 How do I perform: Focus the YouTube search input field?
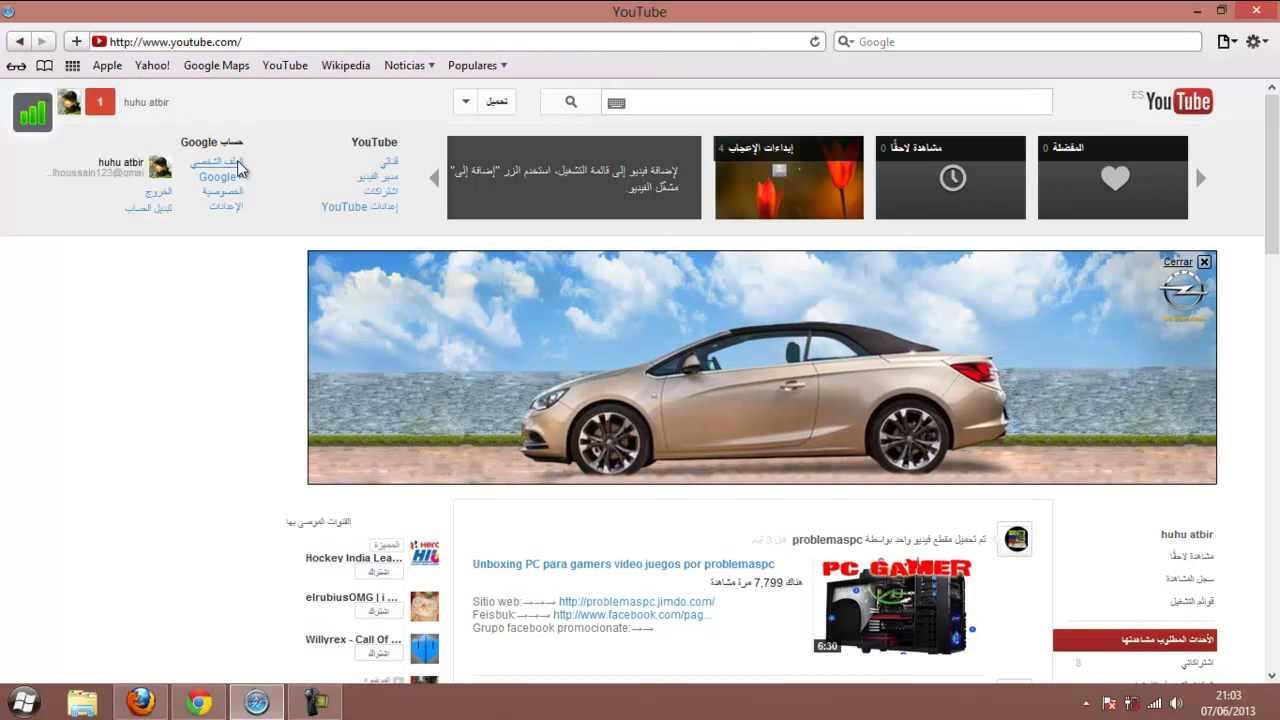click(x=826, y=102)
